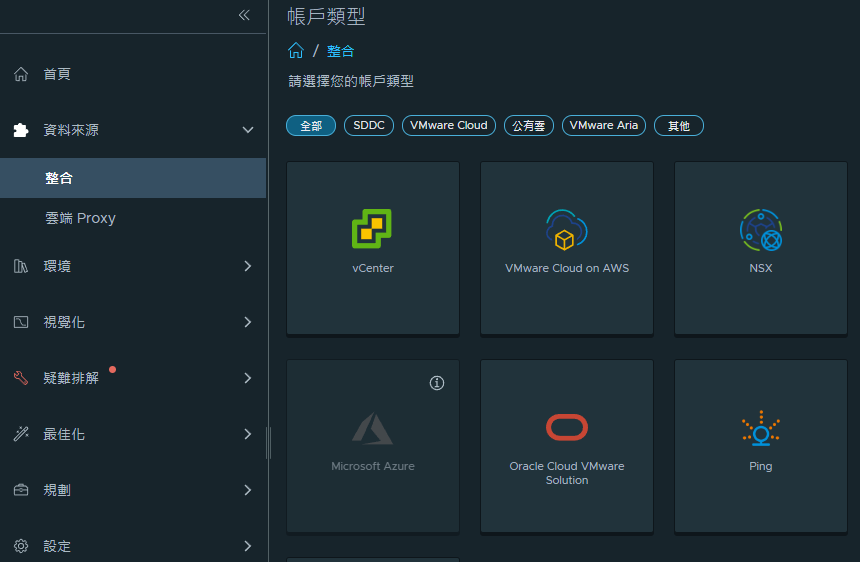Click the Oracle Cloud VMware Solution label
Image resolution: width=860 pixels, height=562 pixels.
pyautogui.click(x=567, y=473)
